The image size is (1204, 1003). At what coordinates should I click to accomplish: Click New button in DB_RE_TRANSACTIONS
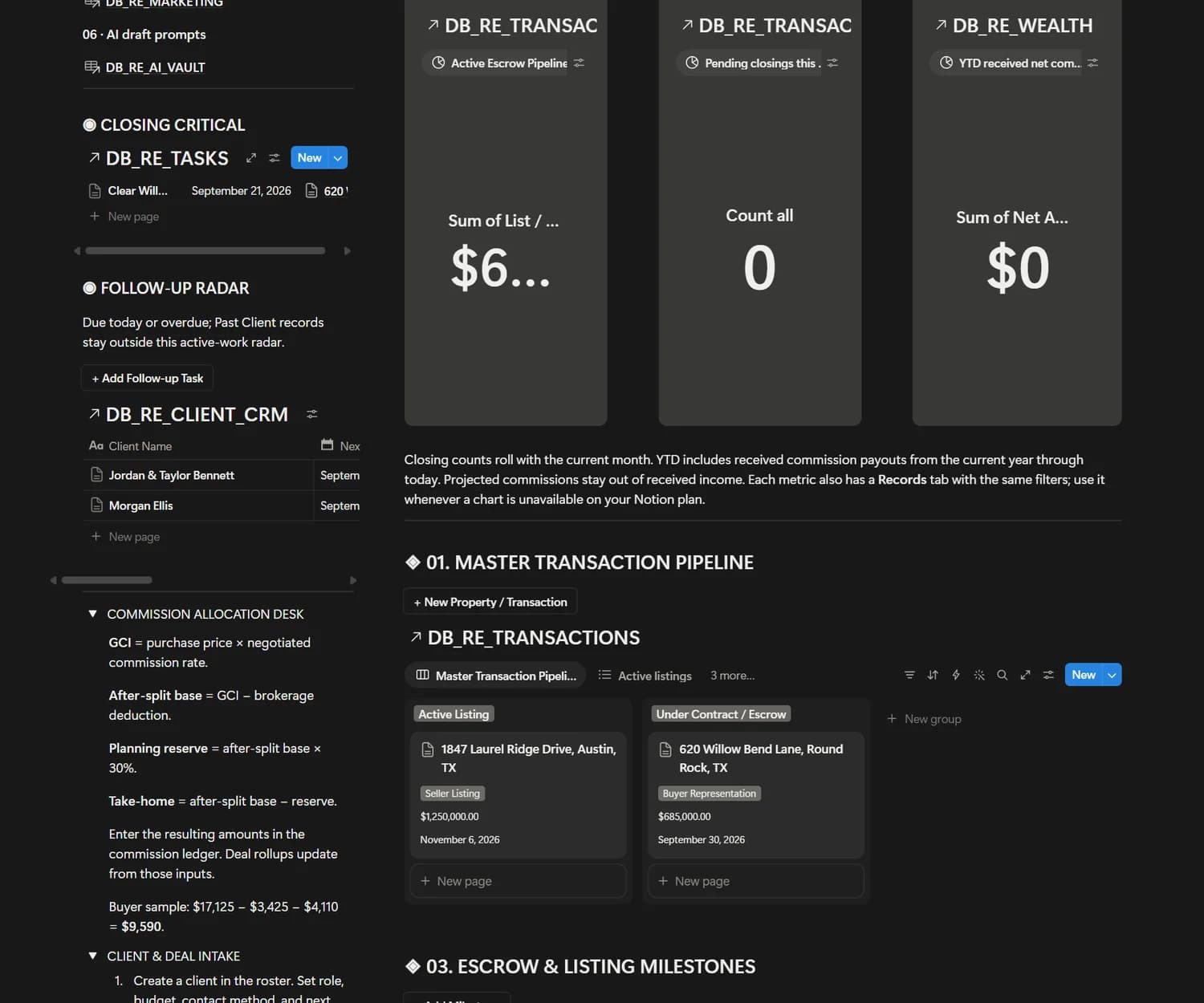[x=1084, y=675]
